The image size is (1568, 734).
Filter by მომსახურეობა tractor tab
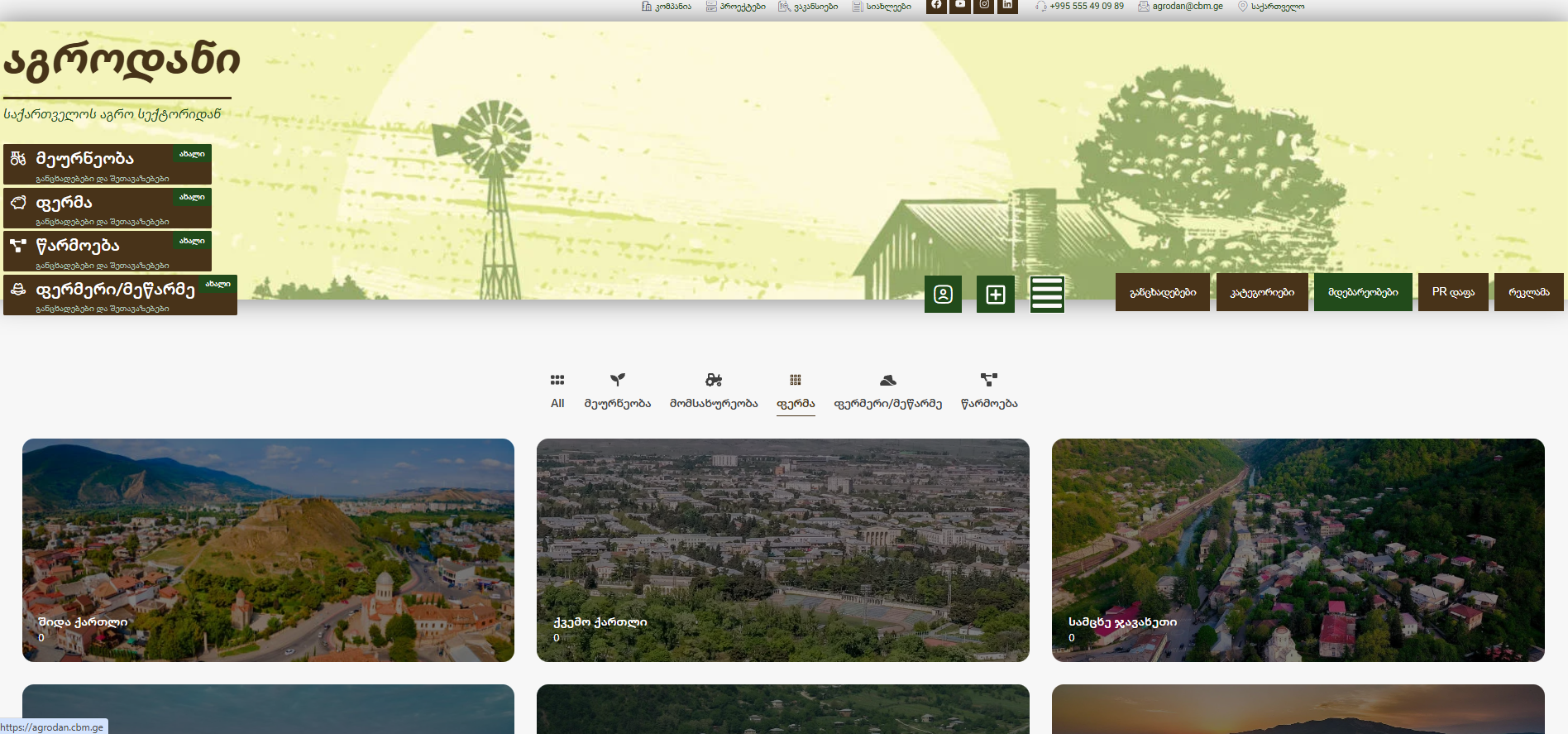click(713, 391)
